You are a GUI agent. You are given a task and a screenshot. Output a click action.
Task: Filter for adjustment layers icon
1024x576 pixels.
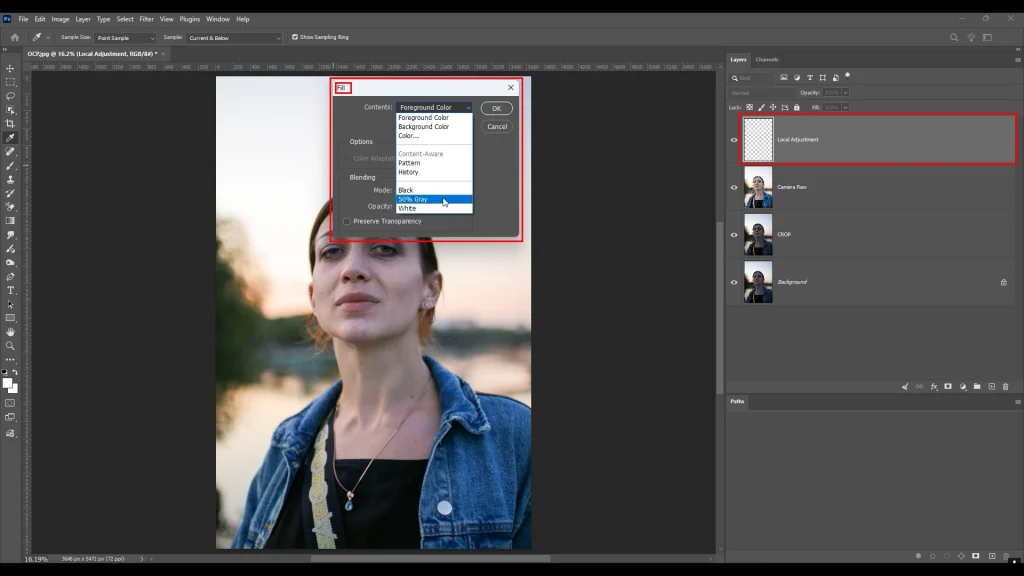(x=797, y=78)
